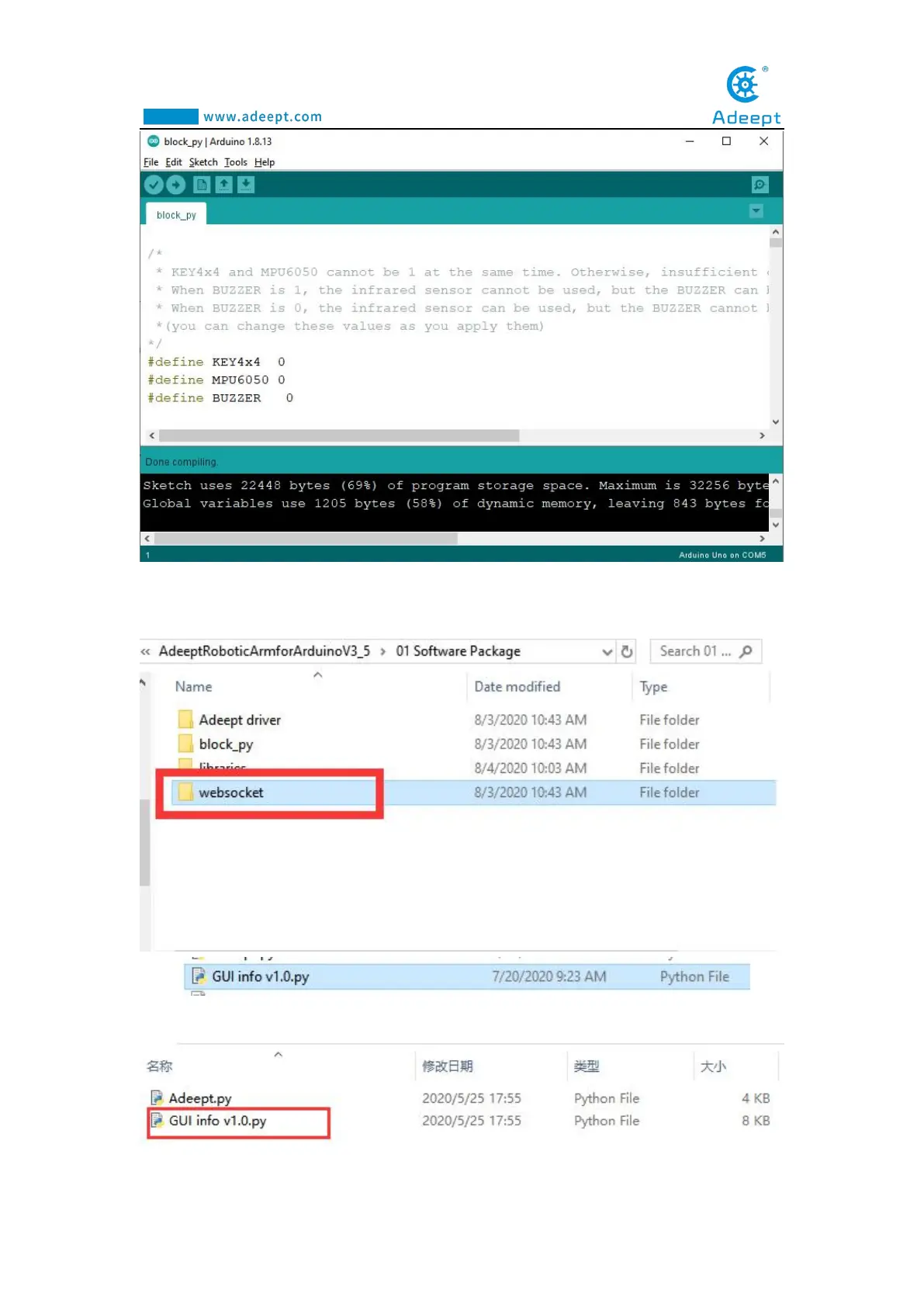Screen dimensions: 924x1307
Task: Click the 01 Software Package breadcrumb
Action: pyautogui.click(x=458, y=651)
